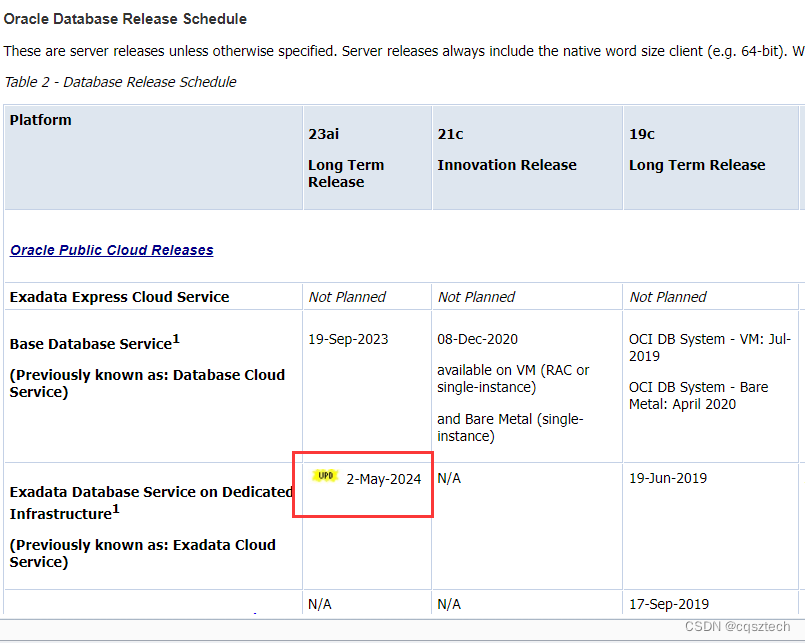805x643 pixels.
Task: Click N/A in the Exadata Dedicated 21c cell
Action: (x=449, y=478)
